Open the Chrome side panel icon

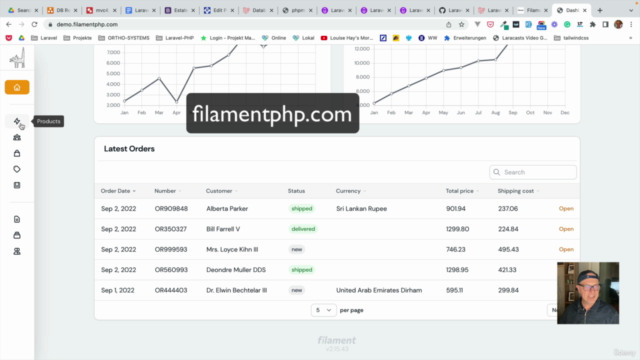click(x=605, y=24)
